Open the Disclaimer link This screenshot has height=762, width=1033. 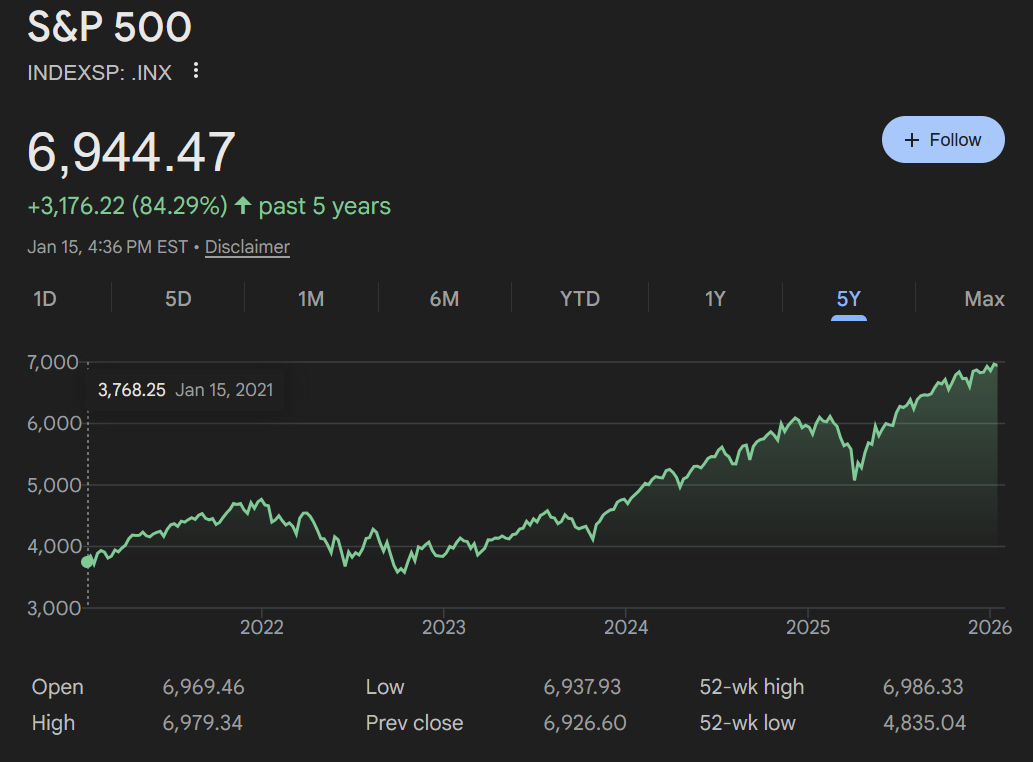click(247, 247)
